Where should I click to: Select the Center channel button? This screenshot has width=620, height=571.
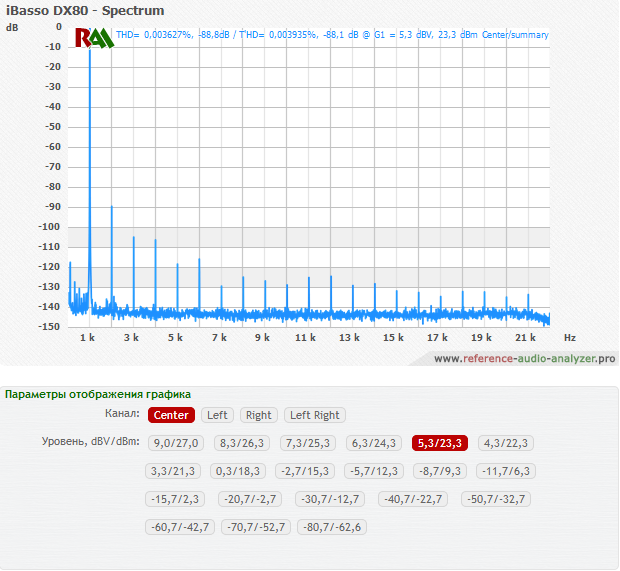171,415
